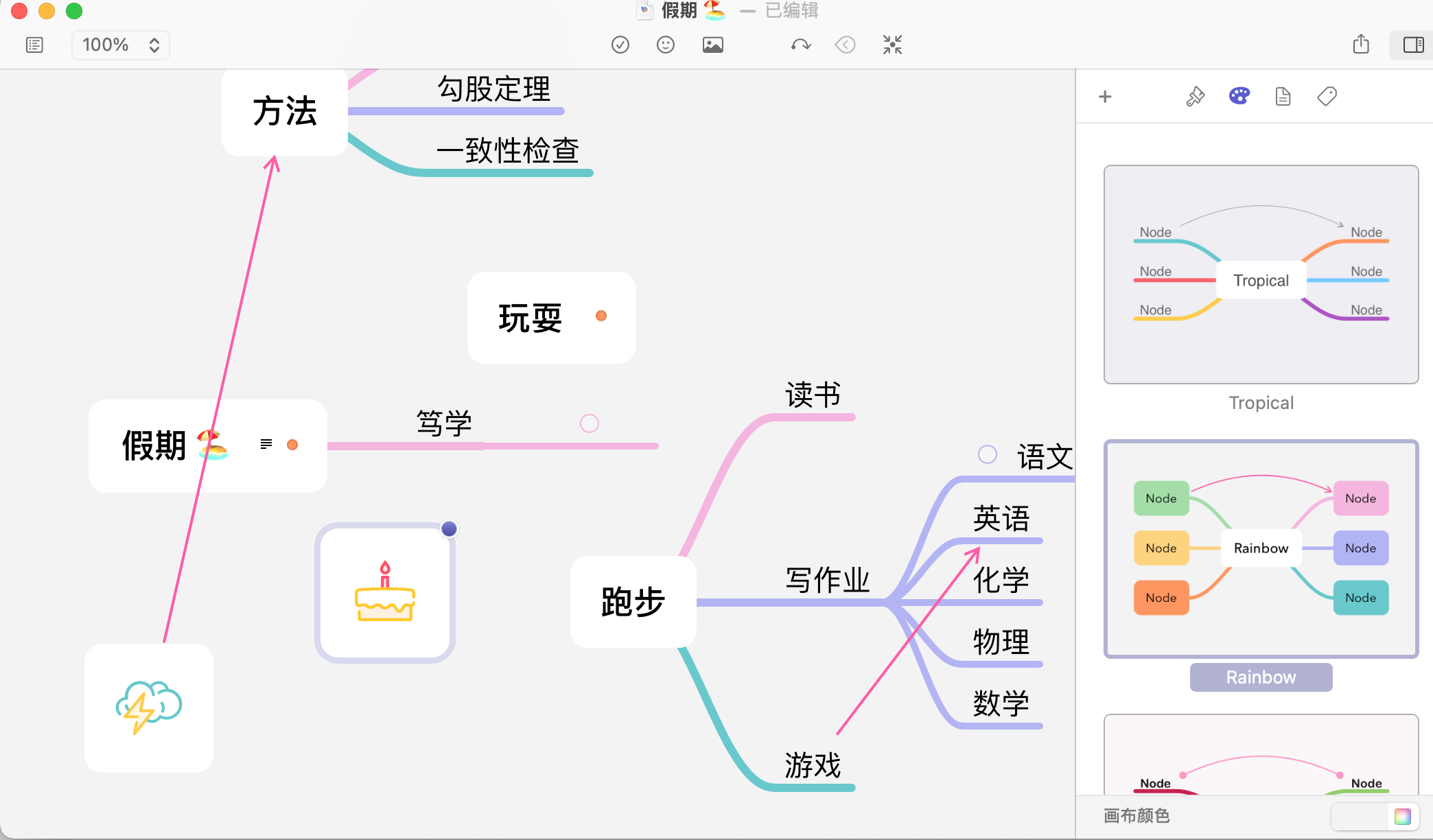1433x840 pixels.
Task: Click the focus mode icon in toolbar
Action: coord(892,45)
